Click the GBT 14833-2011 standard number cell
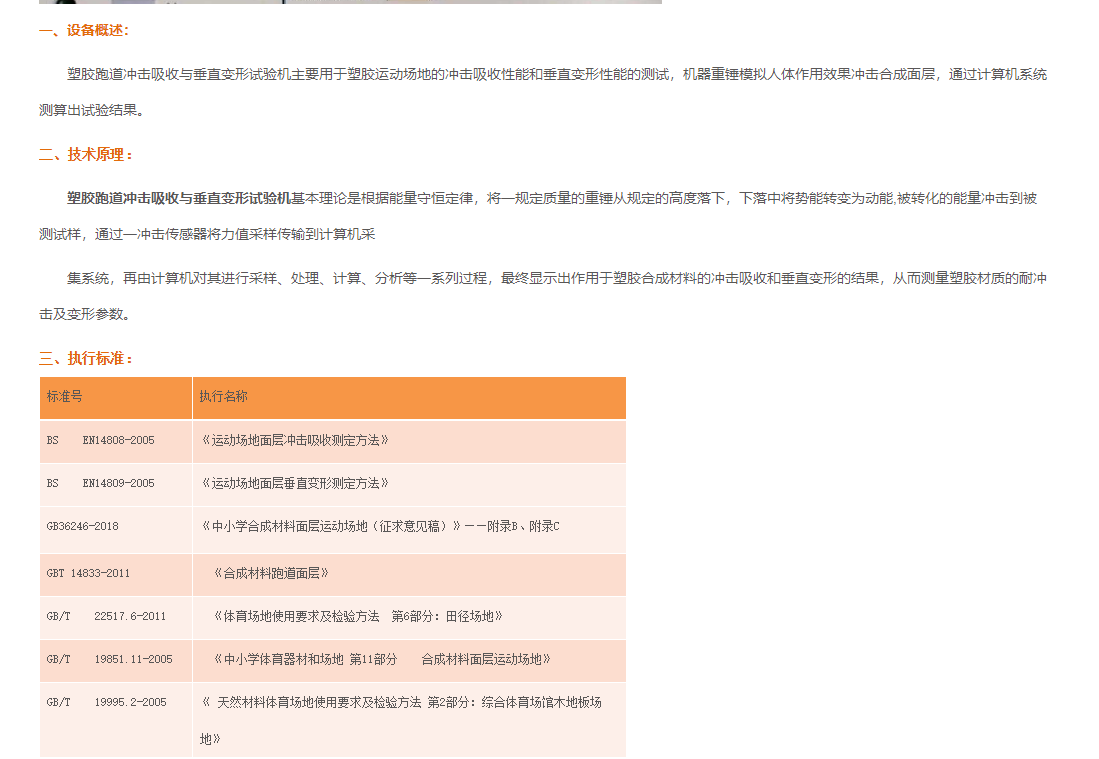Image resolution: width=1099 pixels, height=759 pixels. point(88,574)
